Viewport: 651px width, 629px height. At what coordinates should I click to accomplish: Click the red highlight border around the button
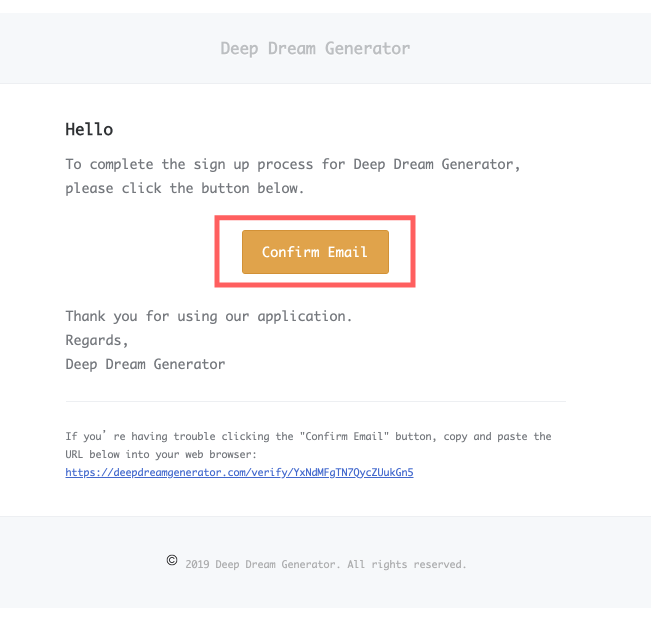pyautogui.click(x=315, y=218)
